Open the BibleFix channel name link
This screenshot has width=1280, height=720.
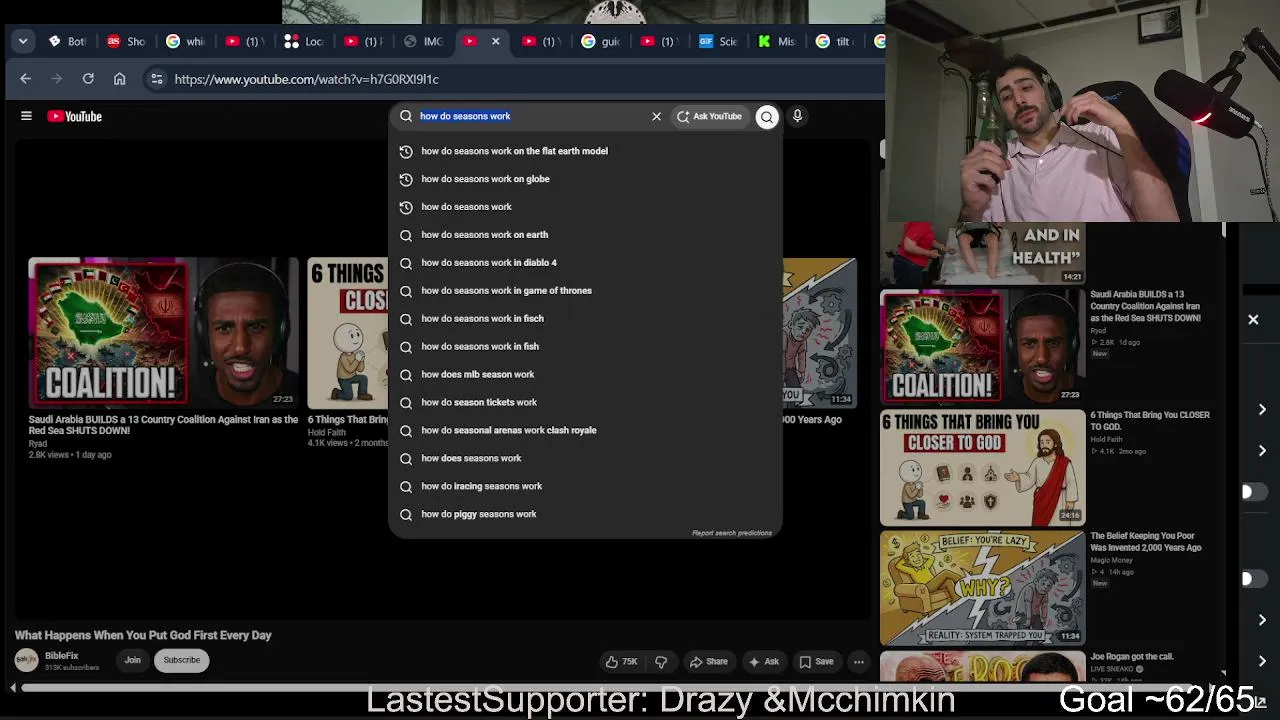61,656
